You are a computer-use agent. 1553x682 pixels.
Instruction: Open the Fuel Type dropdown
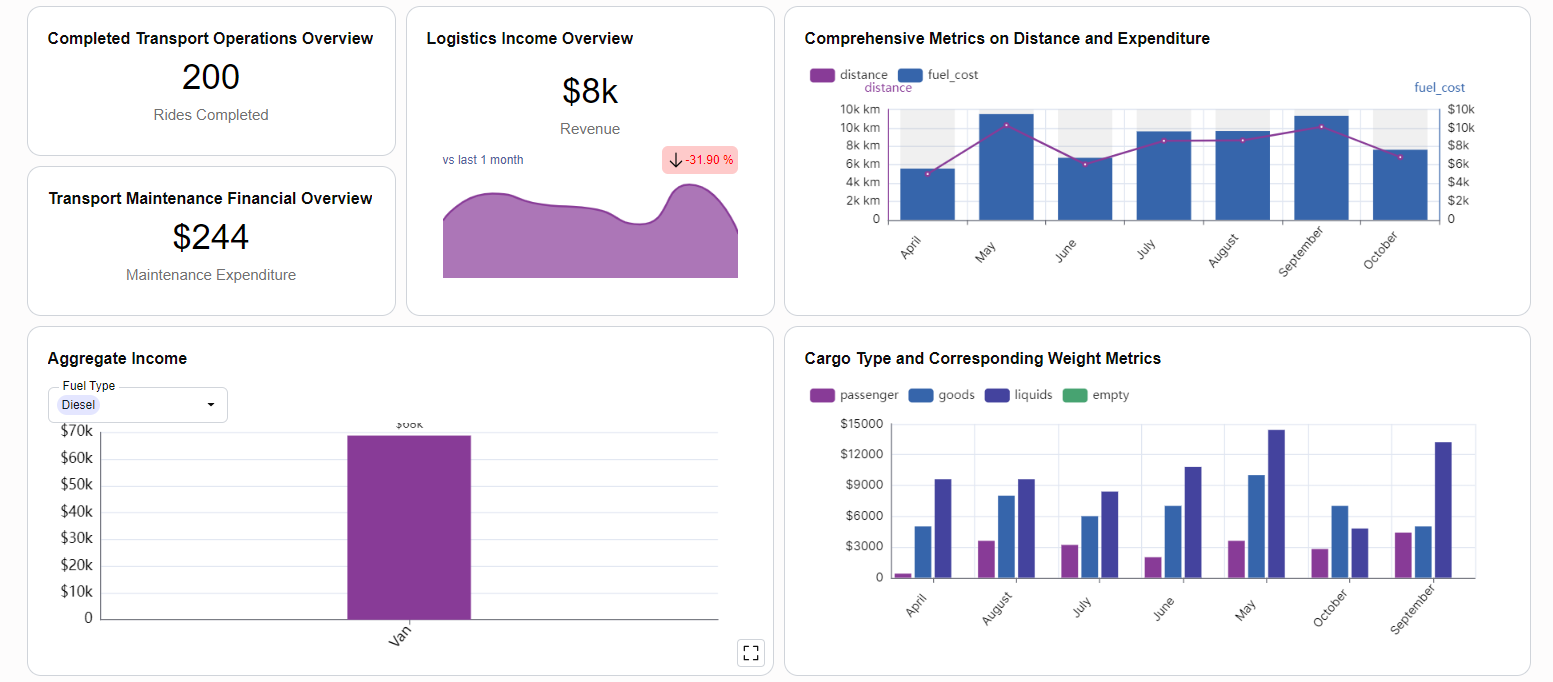(137, 405)
